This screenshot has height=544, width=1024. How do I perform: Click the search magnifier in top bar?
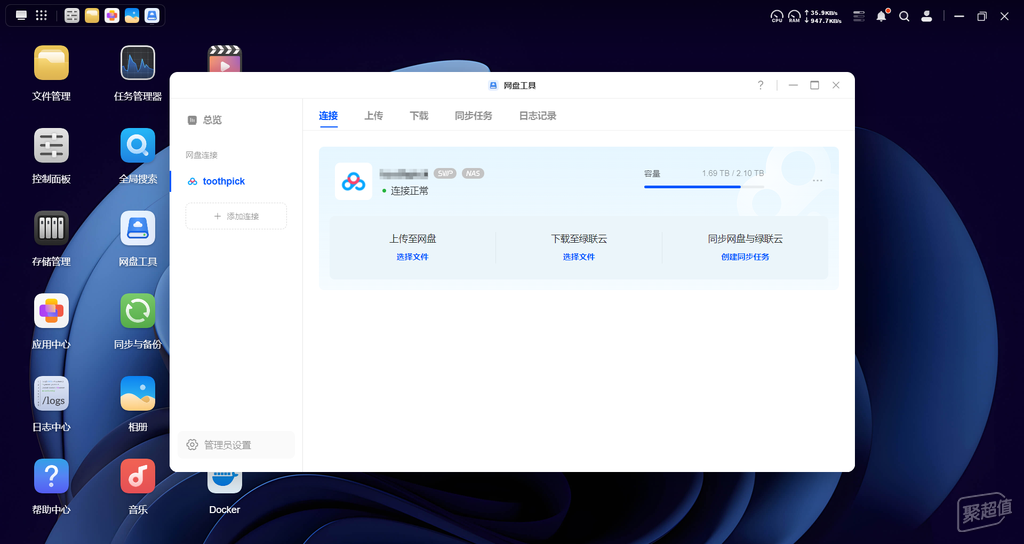904,16
